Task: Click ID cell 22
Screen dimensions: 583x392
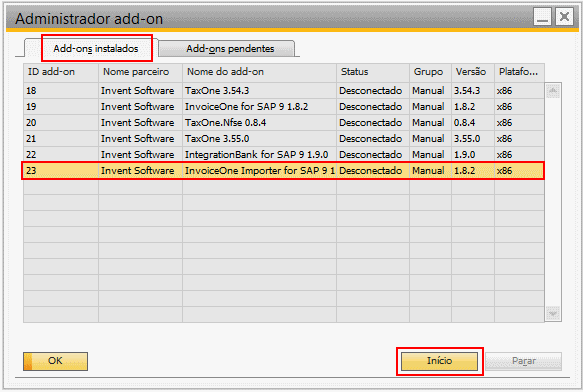Action: coord(61,155)
